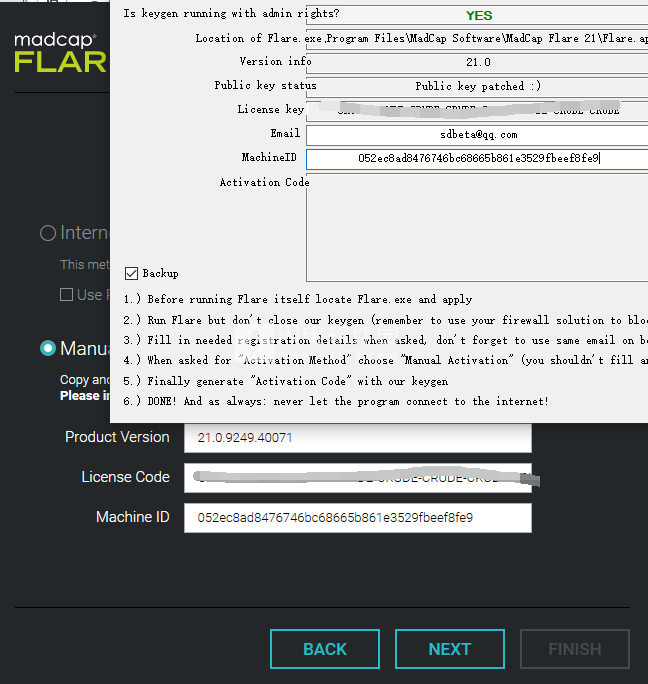Click the NEXT button
This screenshot has width=648, height=684.
point(450,649)
